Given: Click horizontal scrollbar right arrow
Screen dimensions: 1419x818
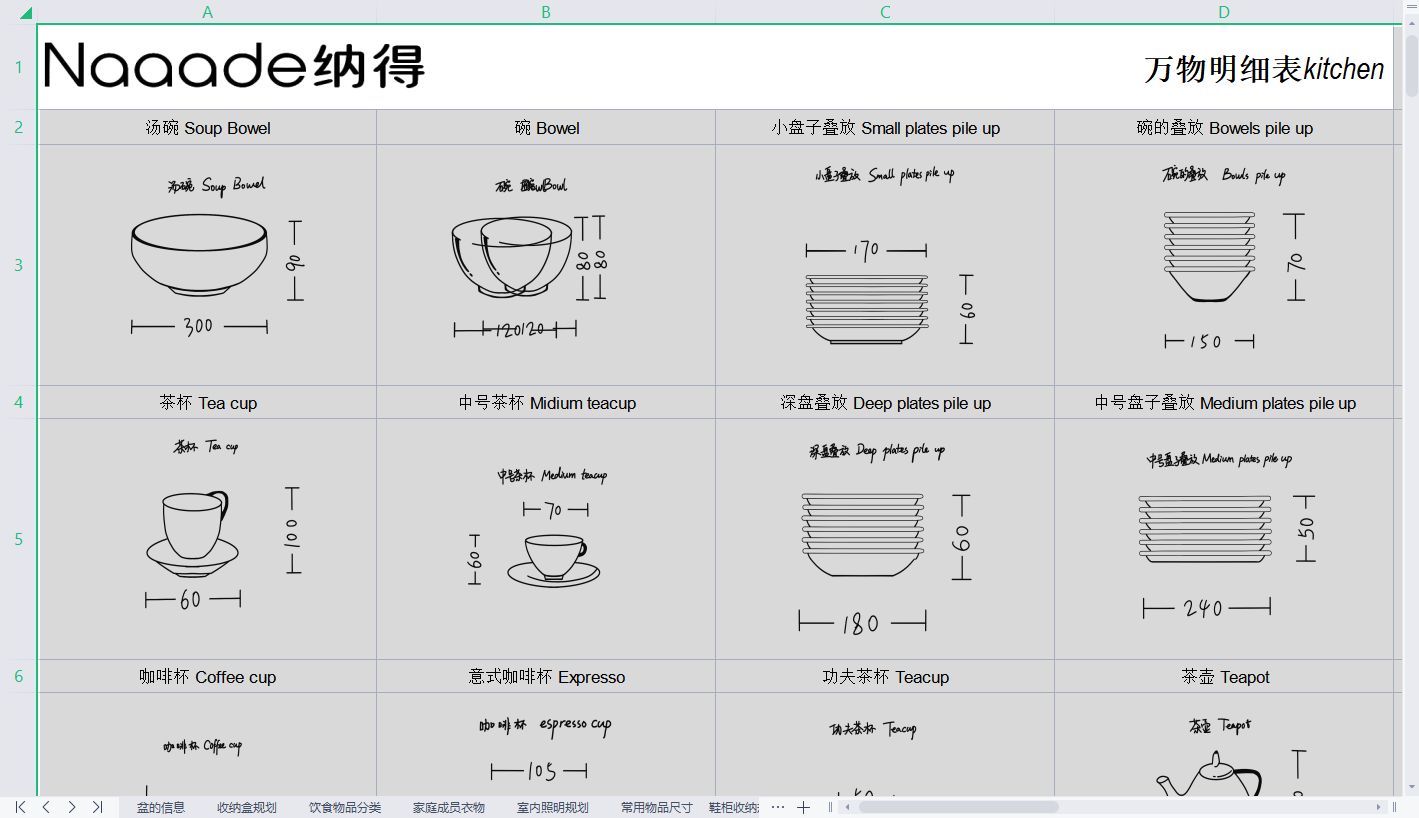Looking at the screenshot, I should click(1378, 807).
